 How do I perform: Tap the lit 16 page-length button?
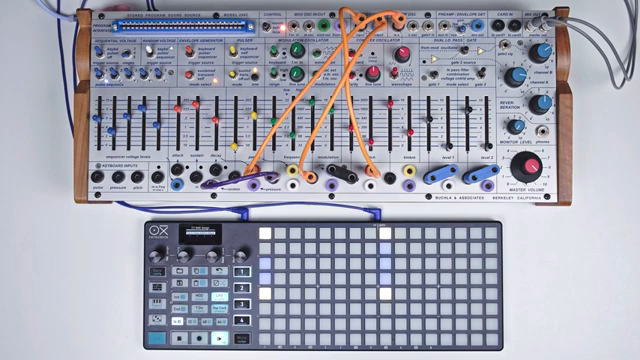click(x=178, y=322)
